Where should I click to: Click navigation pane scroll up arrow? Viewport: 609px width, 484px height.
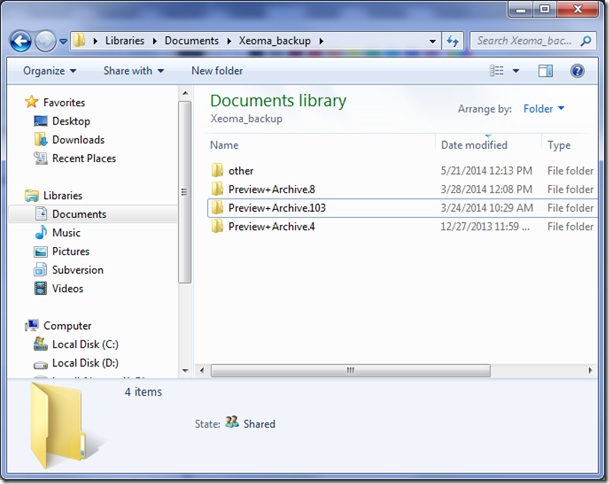185,93
